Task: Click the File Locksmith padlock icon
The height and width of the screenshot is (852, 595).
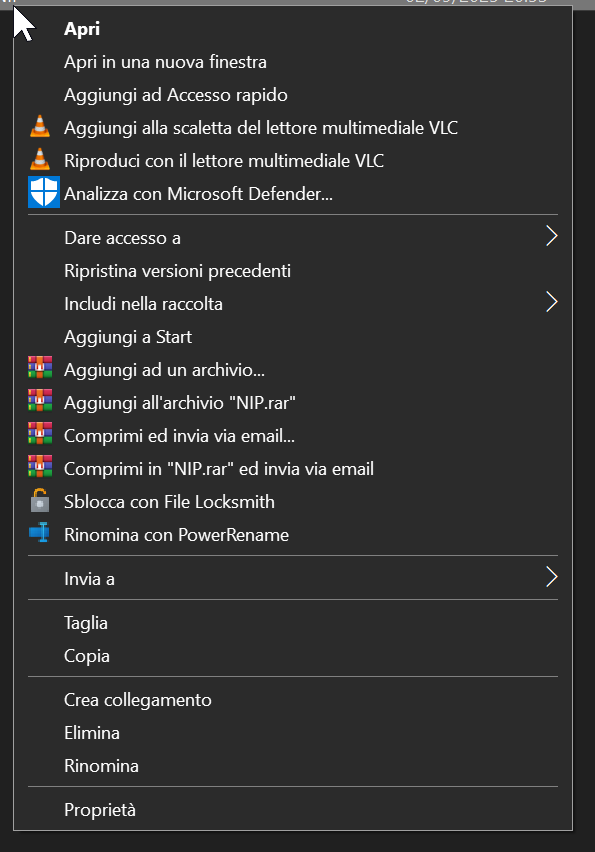Action: point(40,500)
